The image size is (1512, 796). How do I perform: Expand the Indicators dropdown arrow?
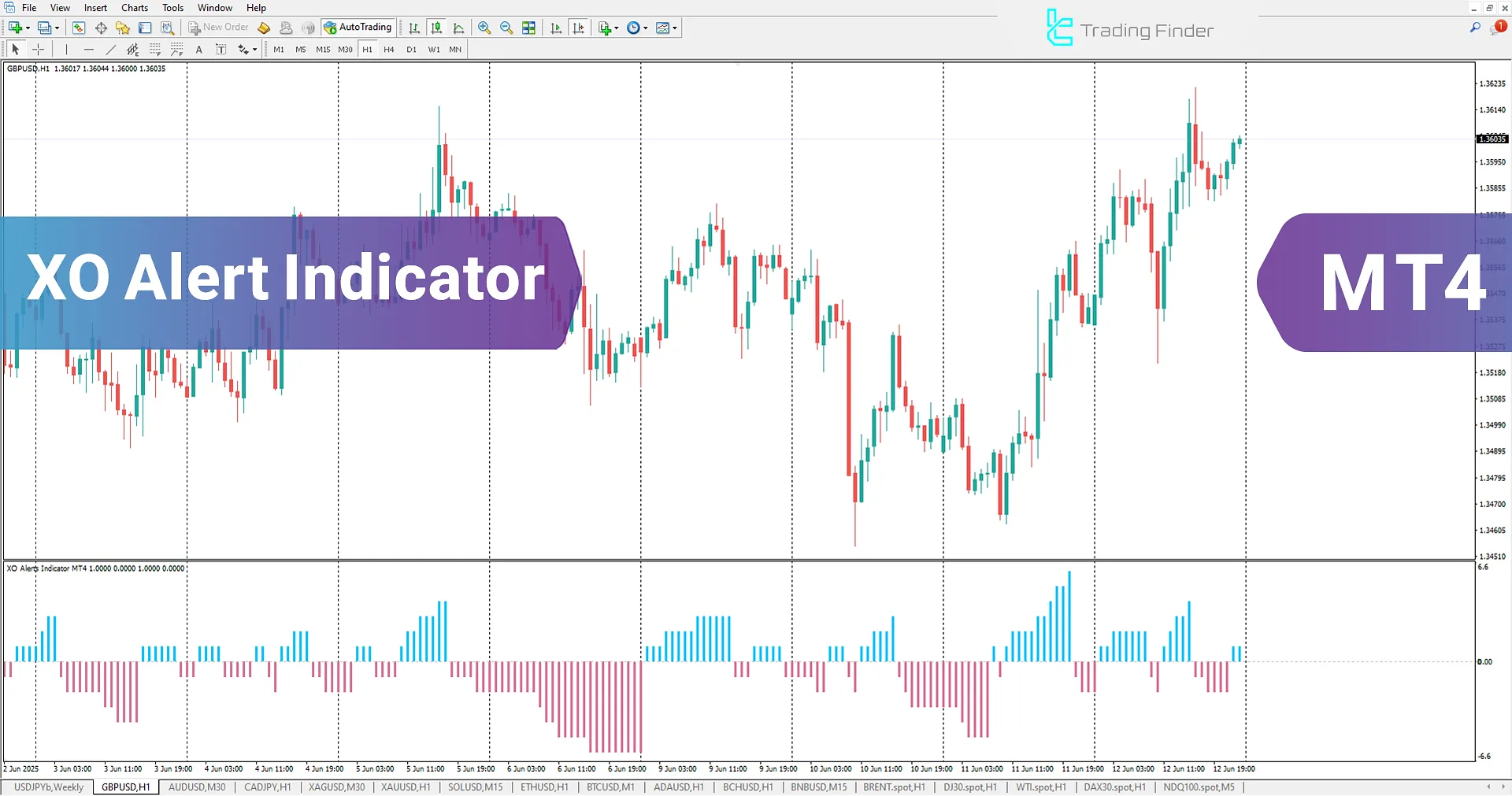click(x=617, y=28)
